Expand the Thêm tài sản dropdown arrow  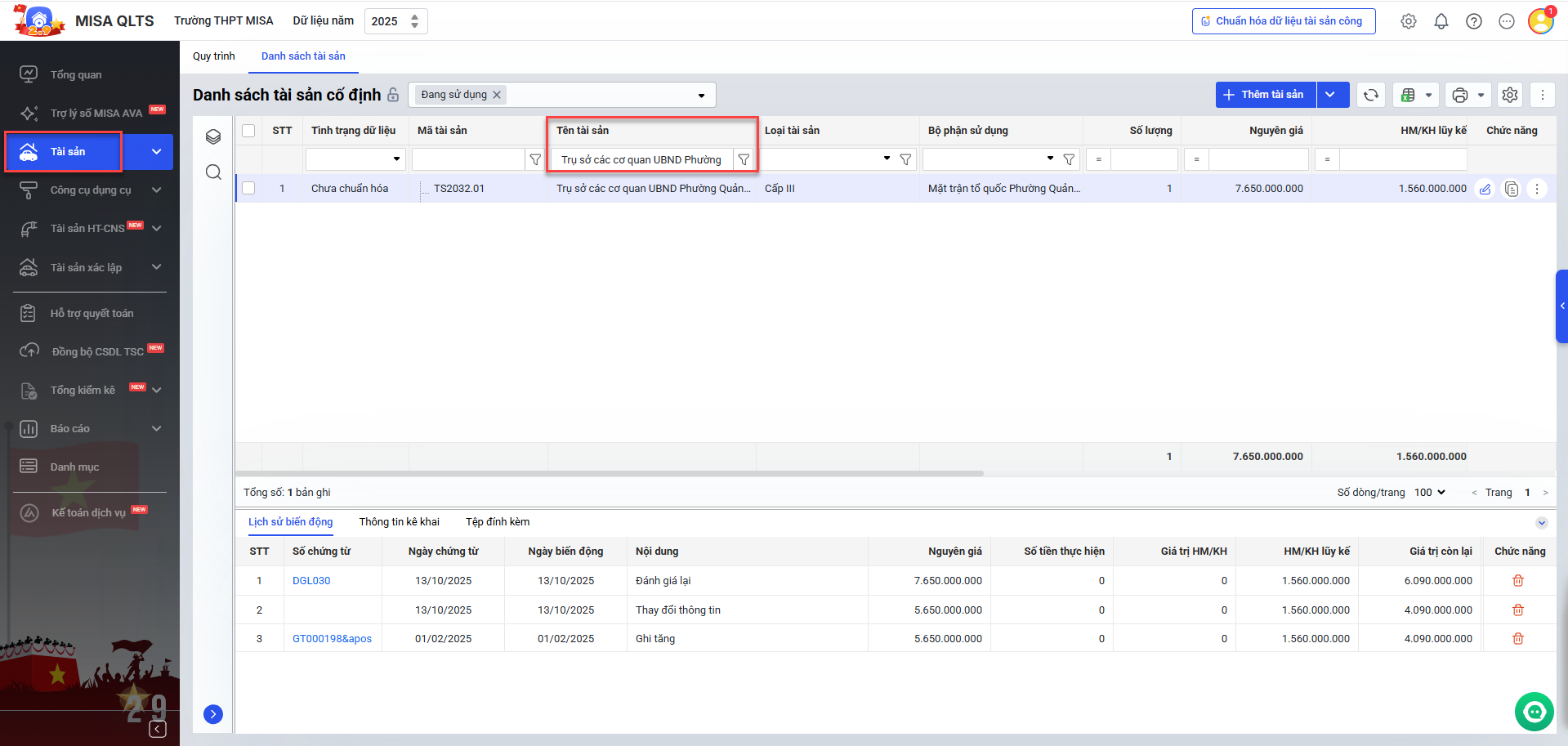[x=1331, y=95]
